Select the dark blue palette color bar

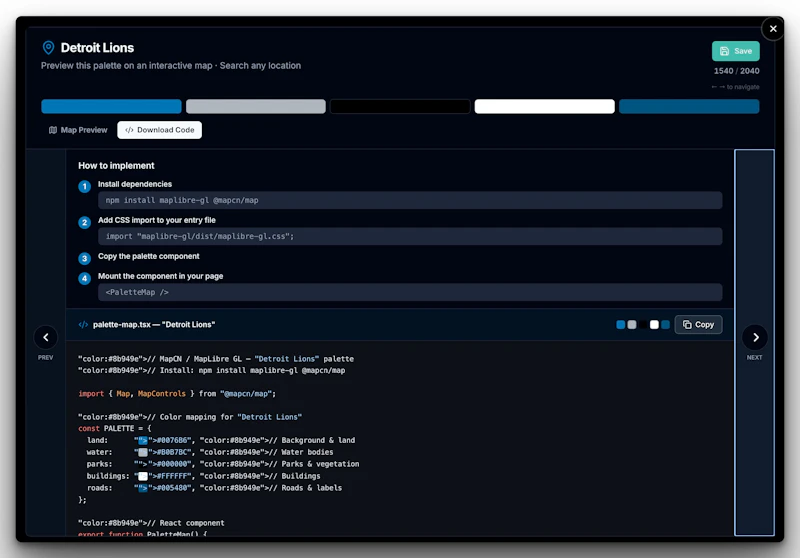689,106
